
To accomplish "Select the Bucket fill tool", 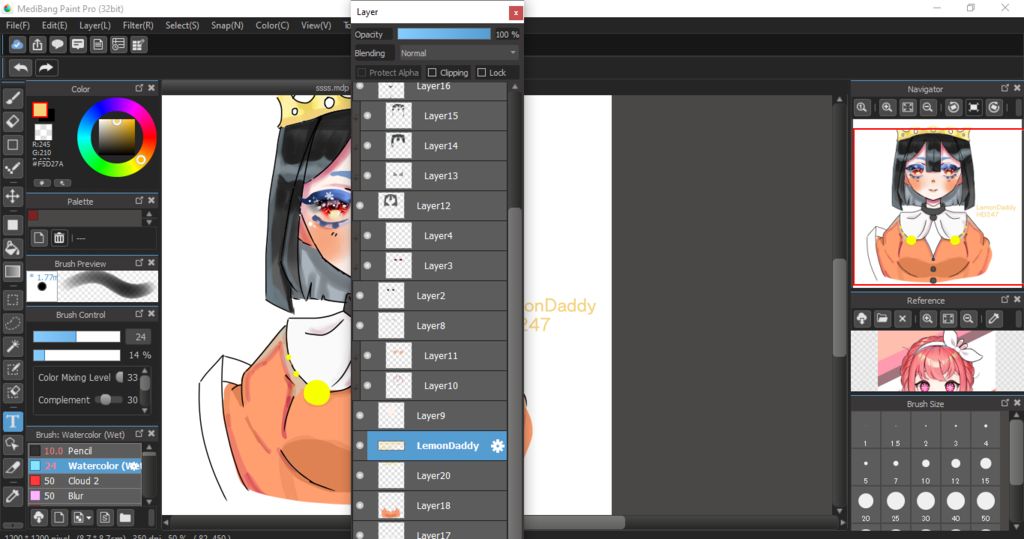I will 12,248.
